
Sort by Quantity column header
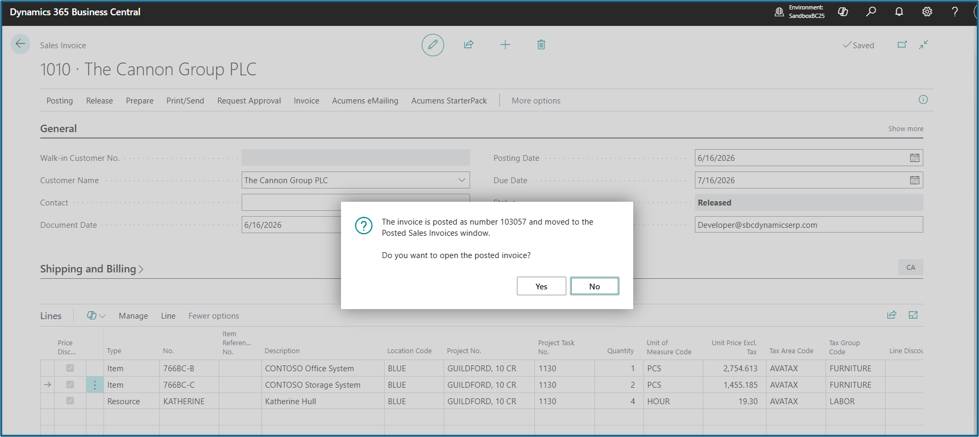click(x=620, y=351)
